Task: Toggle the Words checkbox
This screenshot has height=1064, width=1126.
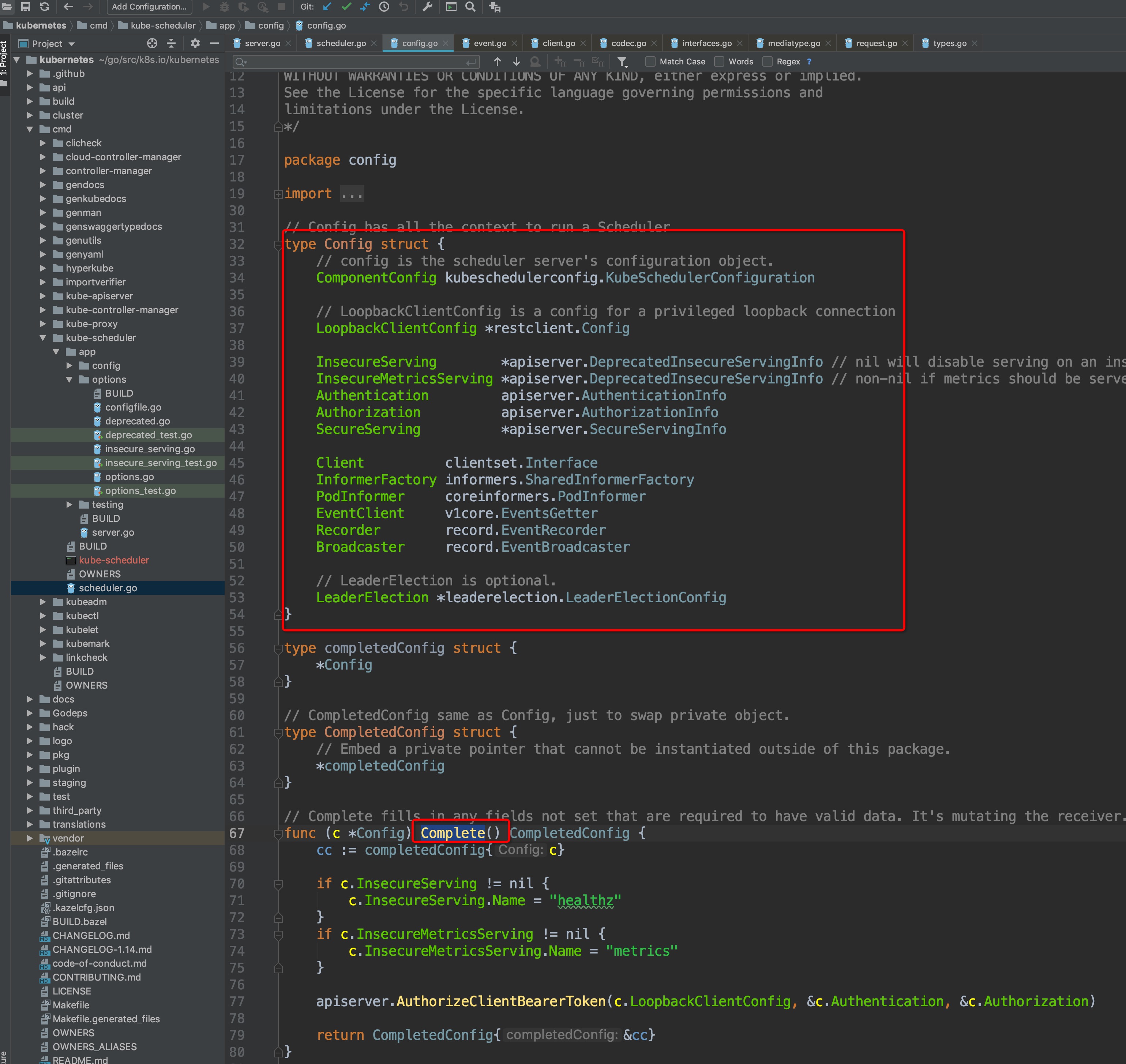Action: point(719,62)
